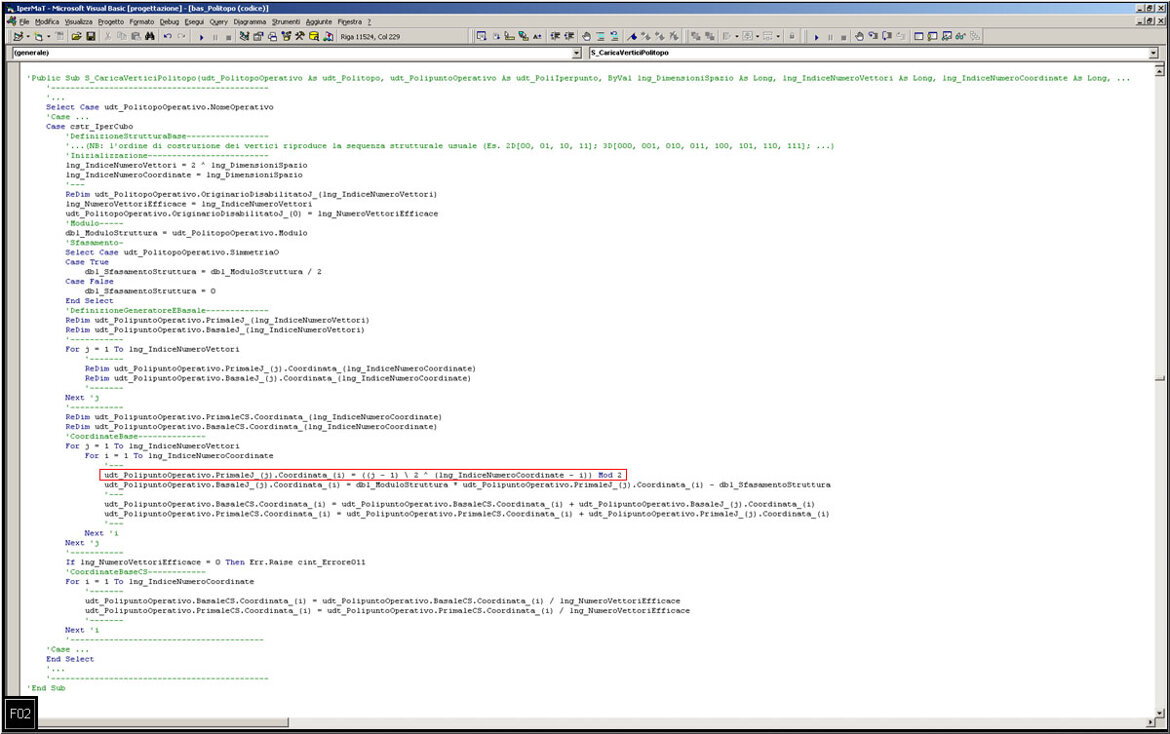Image resolution: width=1170 pixels, height=734 pixels.
Task: Open the Toolbox via the hammer-and-wrench icon
Action: coord(299,36)
